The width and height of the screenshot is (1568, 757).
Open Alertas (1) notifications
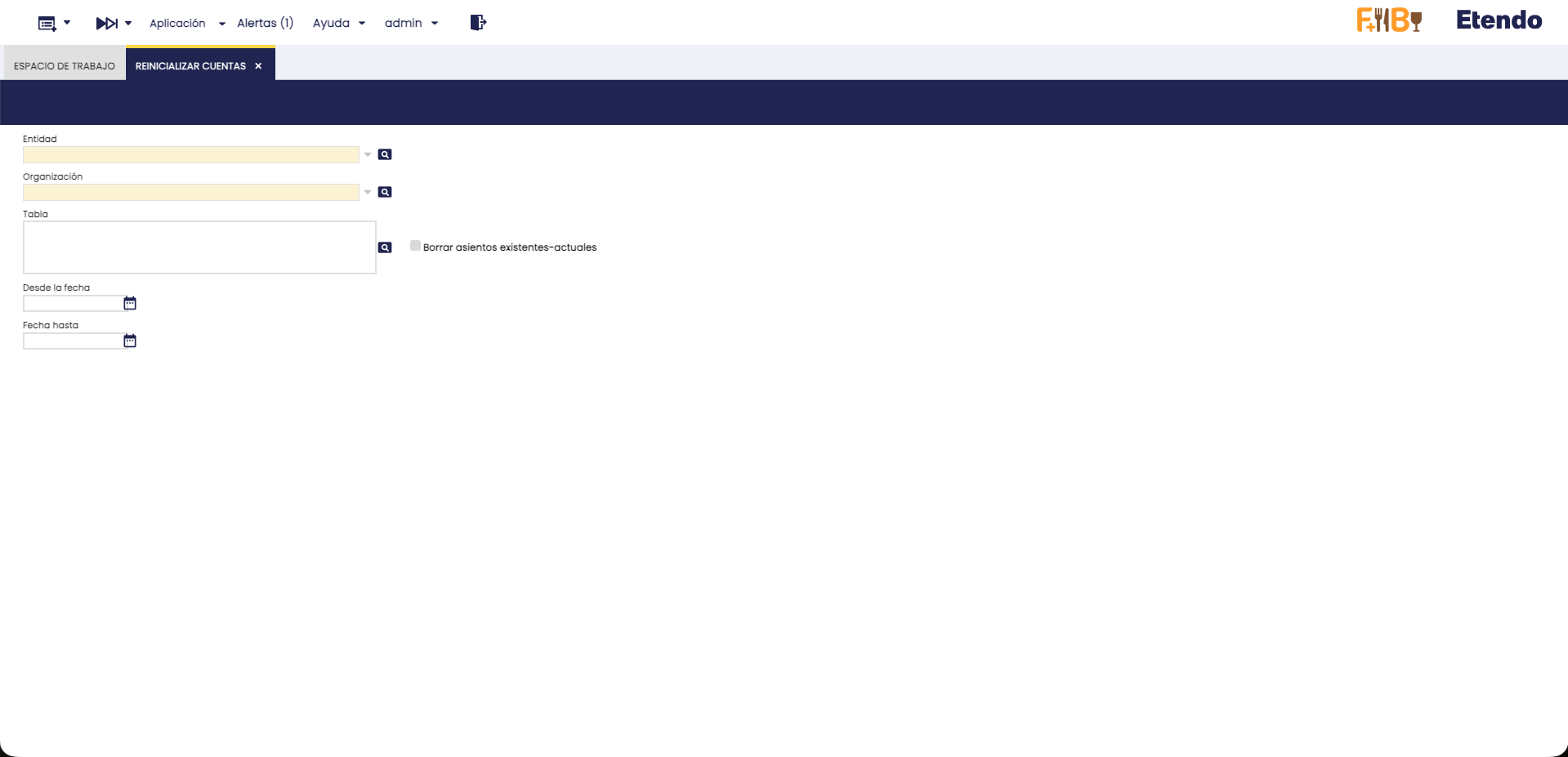click(265, 23)
